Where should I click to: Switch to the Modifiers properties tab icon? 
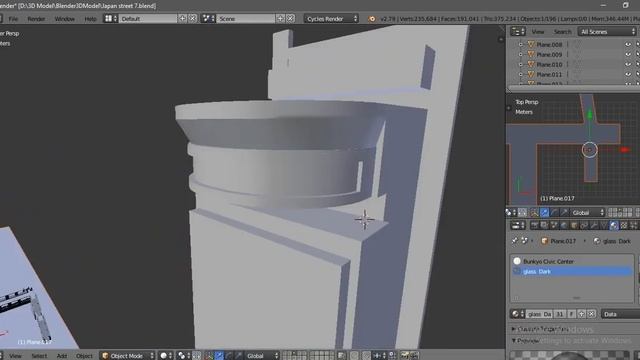[594, 225]
